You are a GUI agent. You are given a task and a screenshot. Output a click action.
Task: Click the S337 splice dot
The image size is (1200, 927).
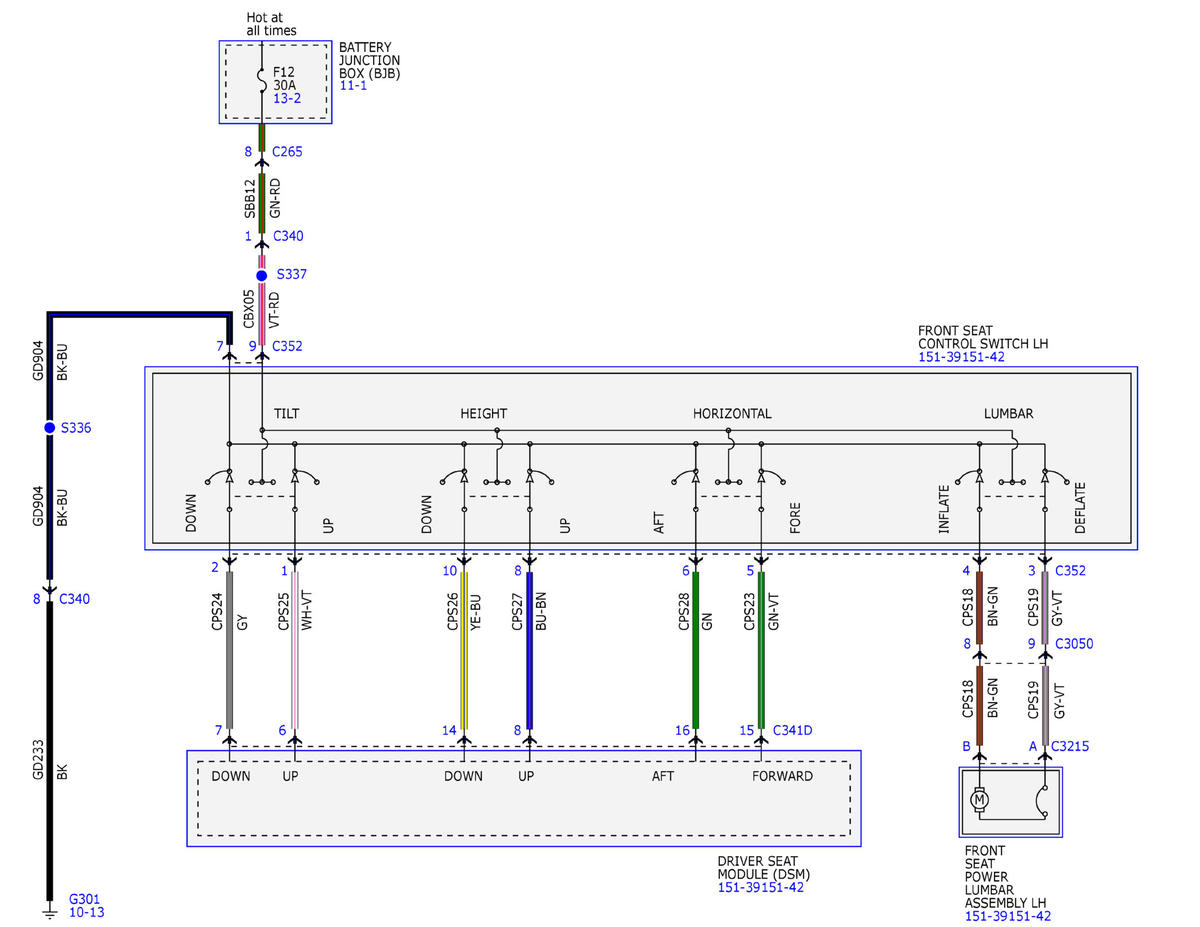click(262, 275)
